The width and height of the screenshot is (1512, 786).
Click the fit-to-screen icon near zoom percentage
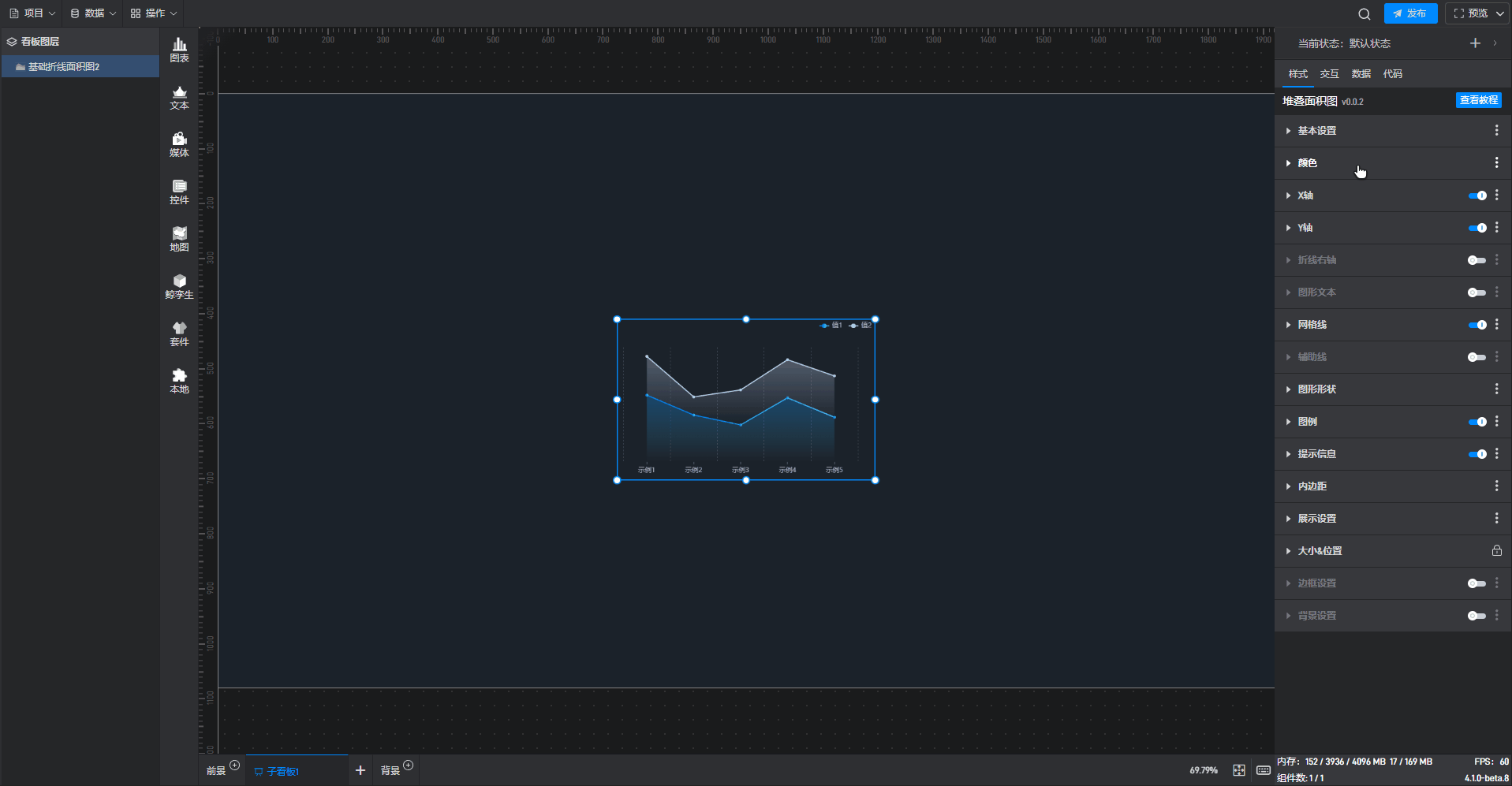click(x=1239, y=770)
